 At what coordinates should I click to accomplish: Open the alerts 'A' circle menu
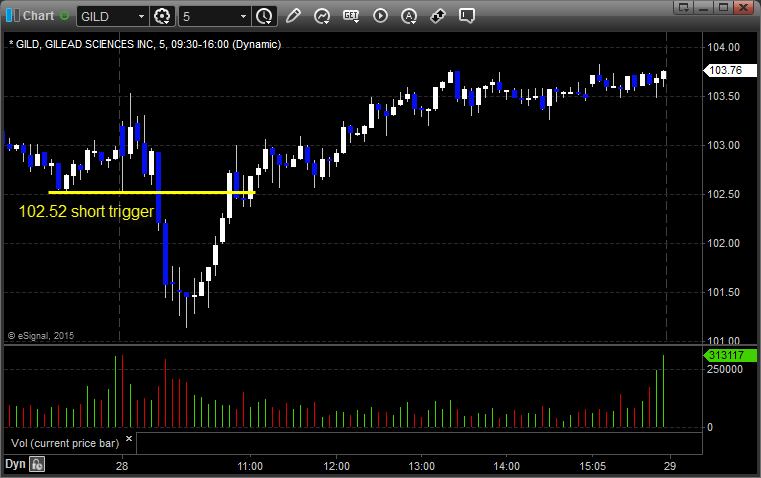(x=409, y=16)
